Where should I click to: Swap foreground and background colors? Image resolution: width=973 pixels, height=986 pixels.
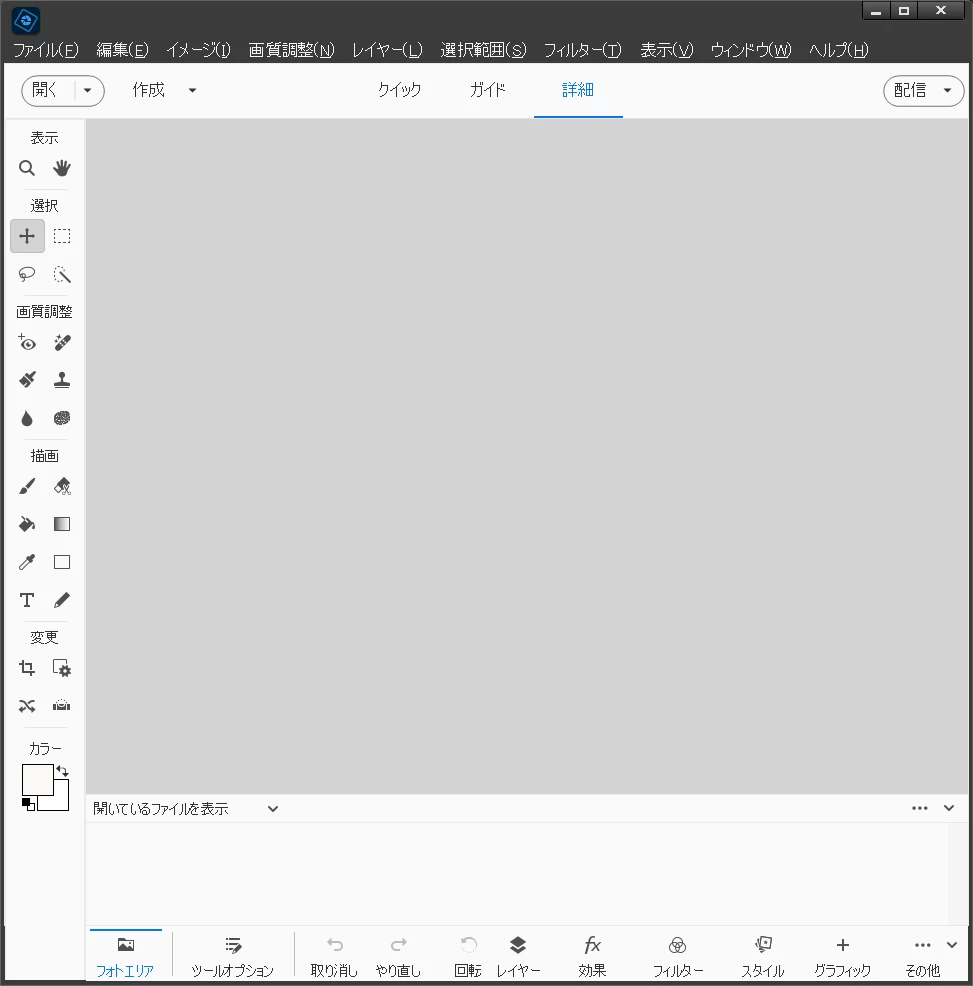coord(62,771)
